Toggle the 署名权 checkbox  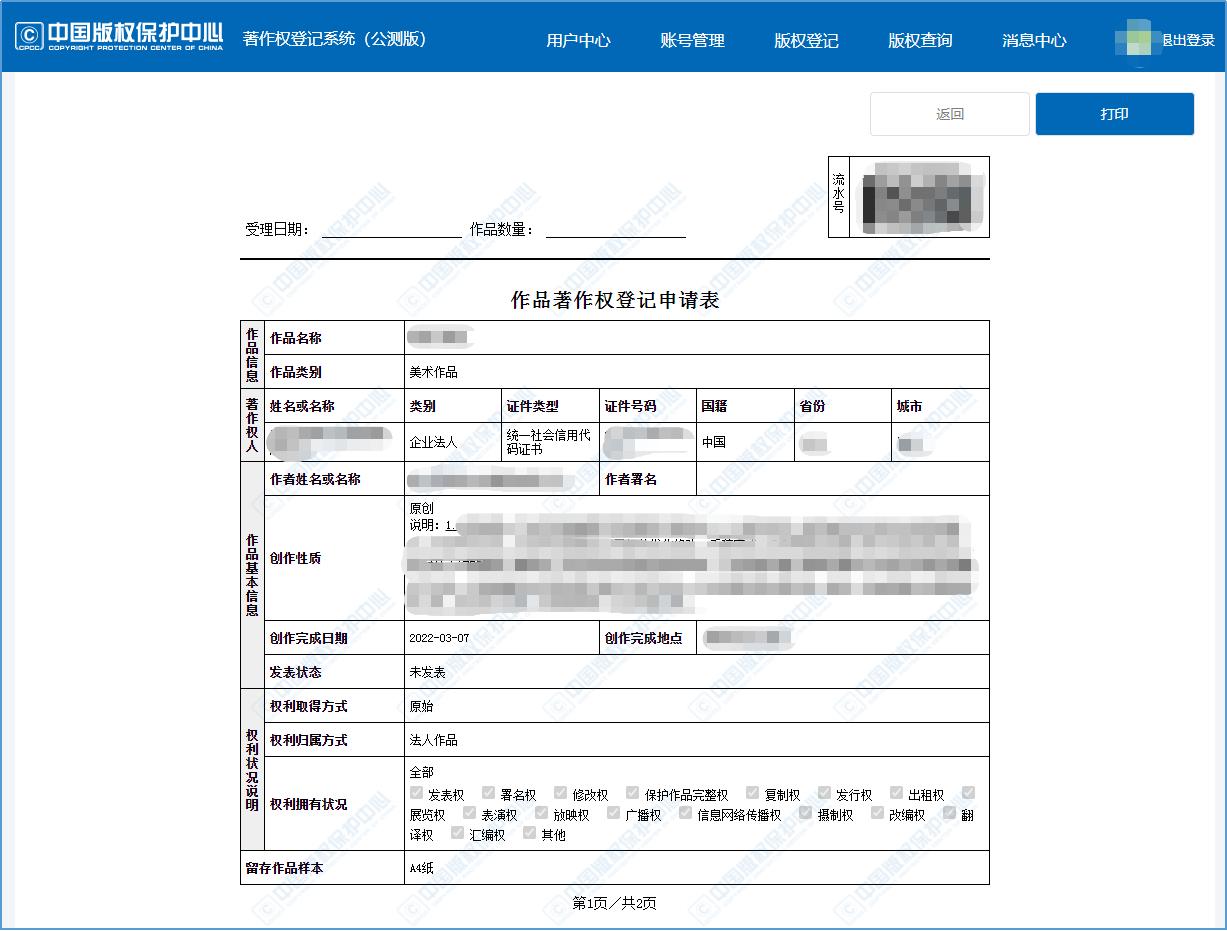(x=489, y=792)
